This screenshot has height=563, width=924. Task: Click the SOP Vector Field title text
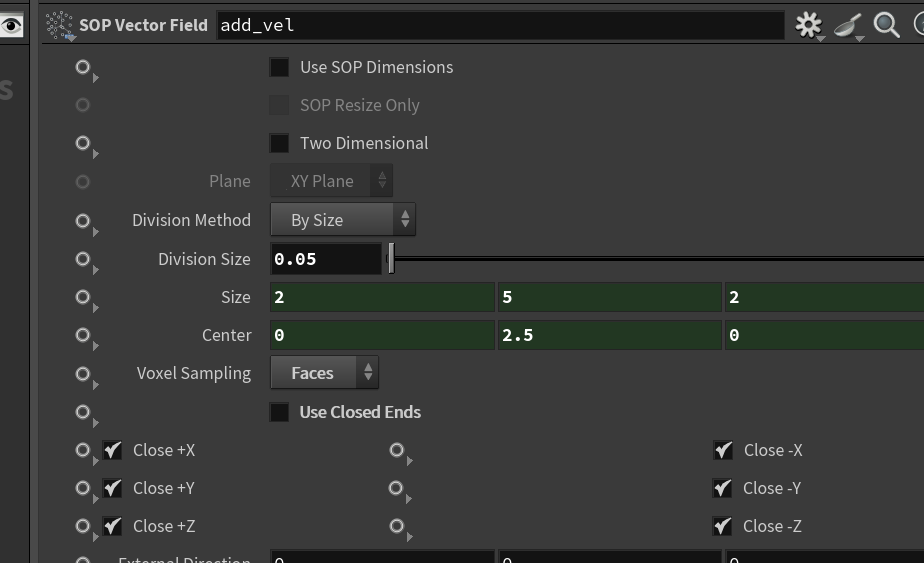tap(144, 25)
